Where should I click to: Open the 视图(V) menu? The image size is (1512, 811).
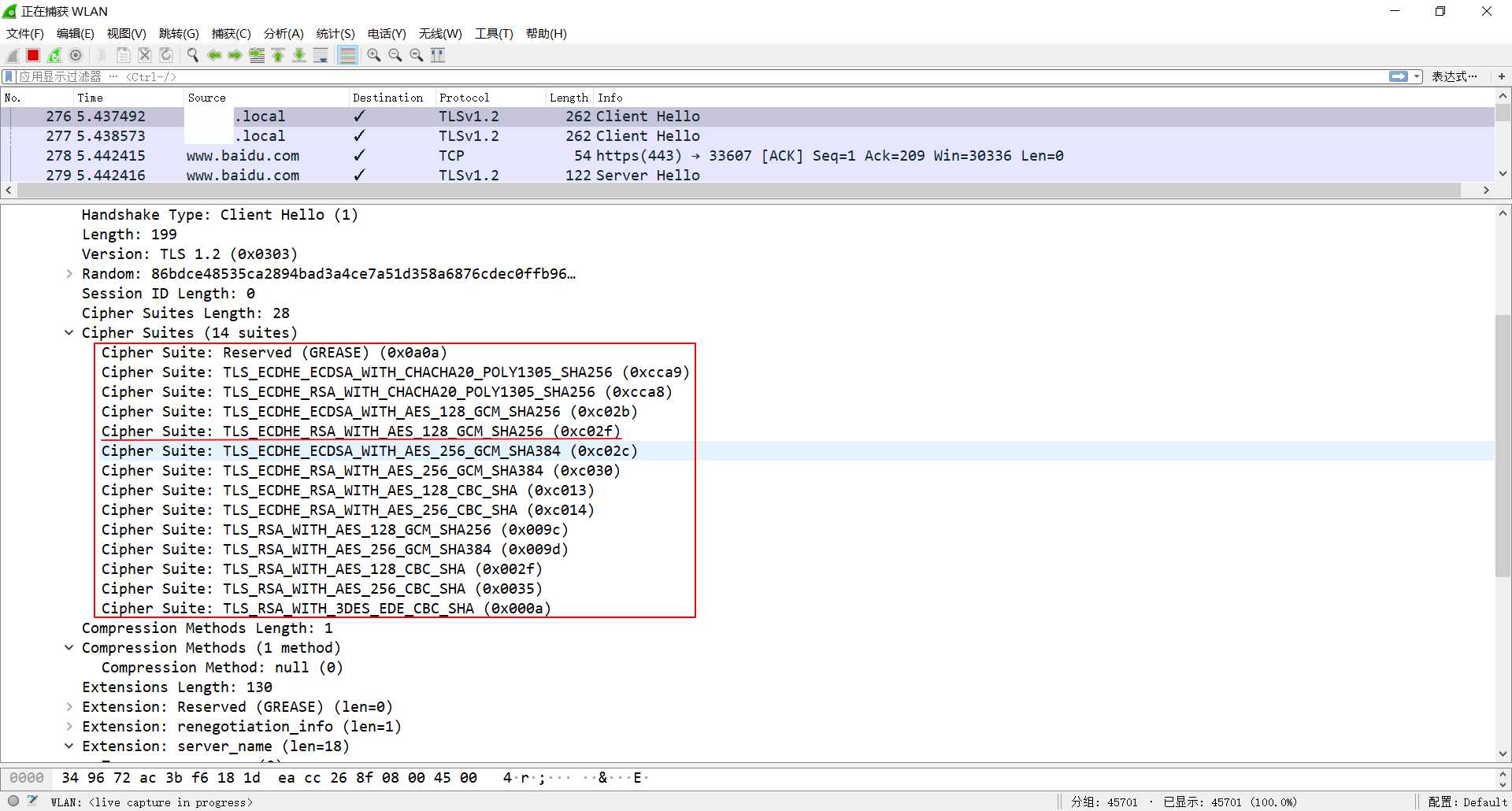click(127, 34)
